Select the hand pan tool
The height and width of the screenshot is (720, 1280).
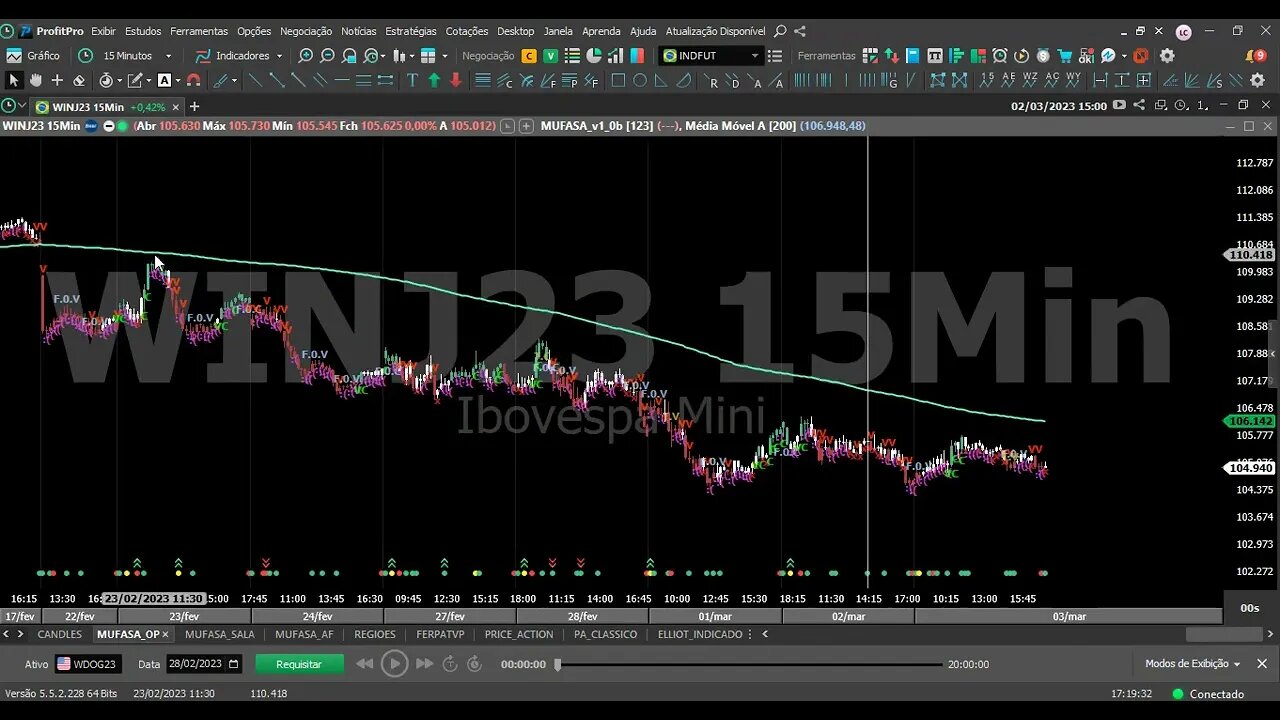click(x=36, y=80)
